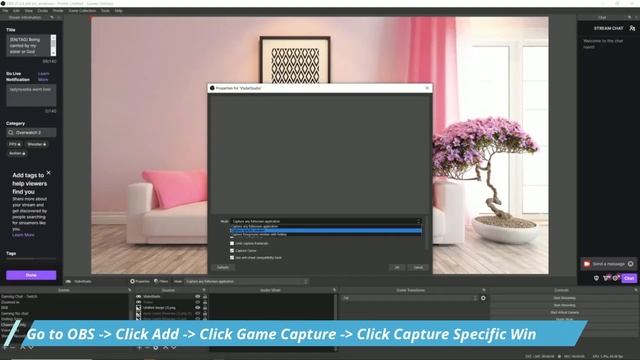Select the Untitled design (3).png source

point(159,308)
